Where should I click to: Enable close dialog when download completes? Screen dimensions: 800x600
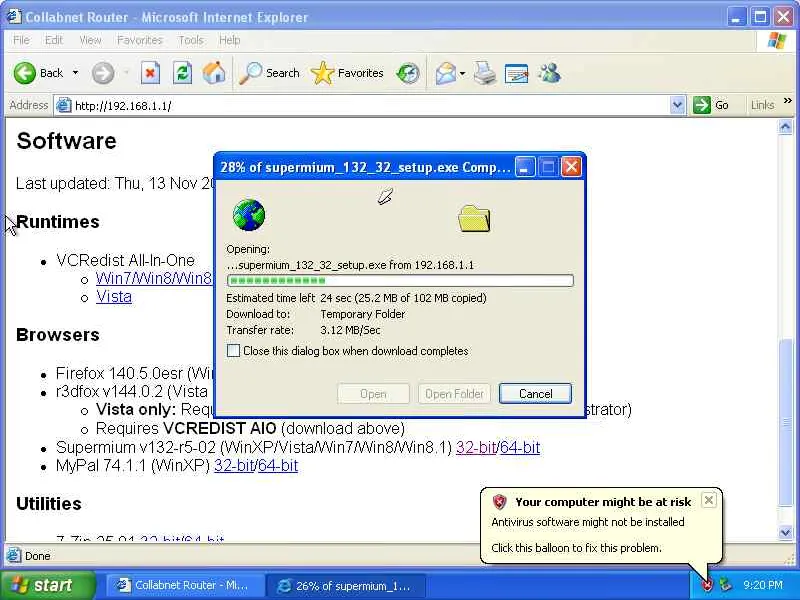tap(233, 351)
